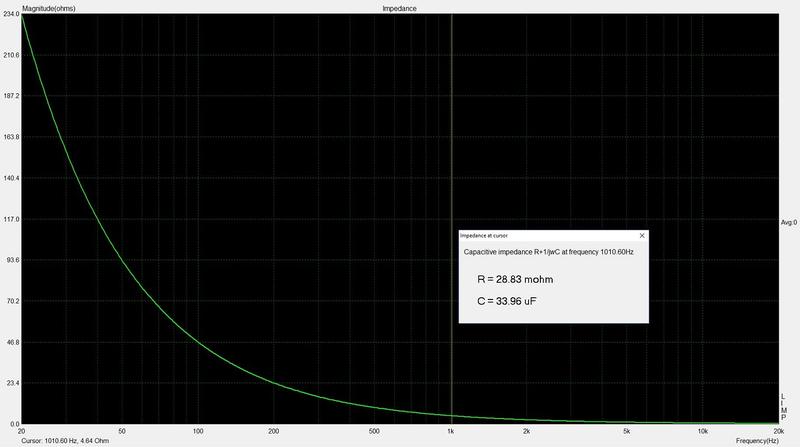This screenshot has width=800, height=447.
Task: Click the 23.4 magnitude tick label
Action: [x=12, y=383]
